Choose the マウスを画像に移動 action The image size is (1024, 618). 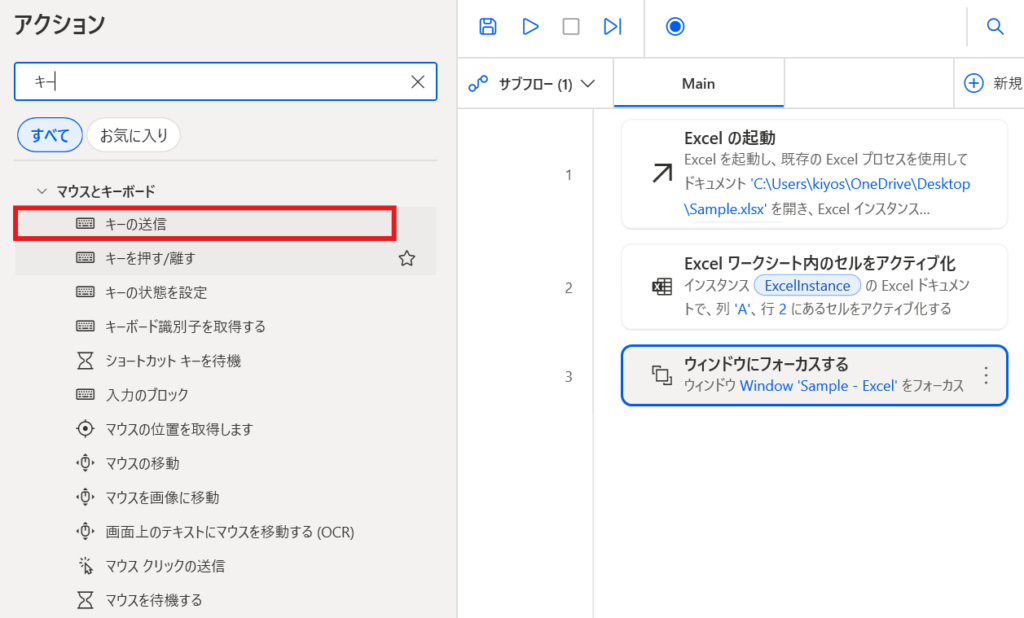point(225,497)
